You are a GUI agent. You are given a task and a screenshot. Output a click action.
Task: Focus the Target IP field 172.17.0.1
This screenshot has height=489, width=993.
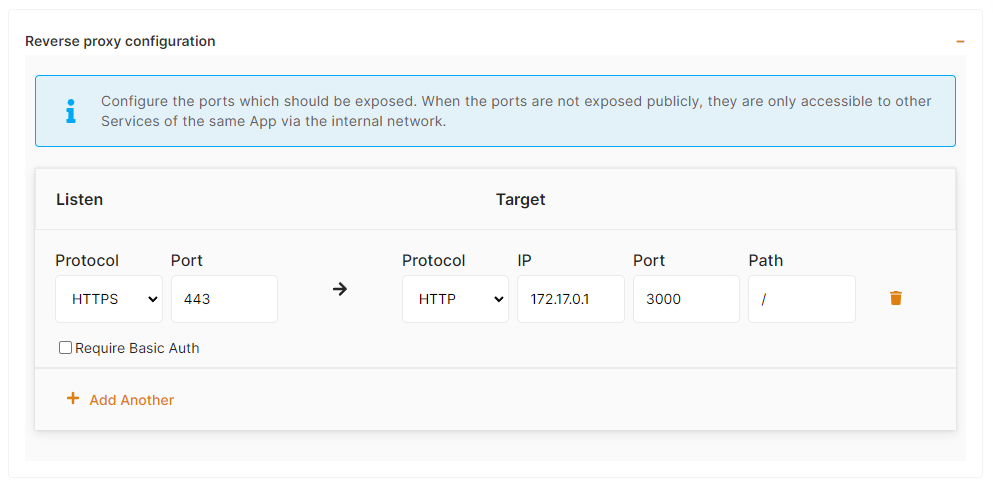[571, 299]
